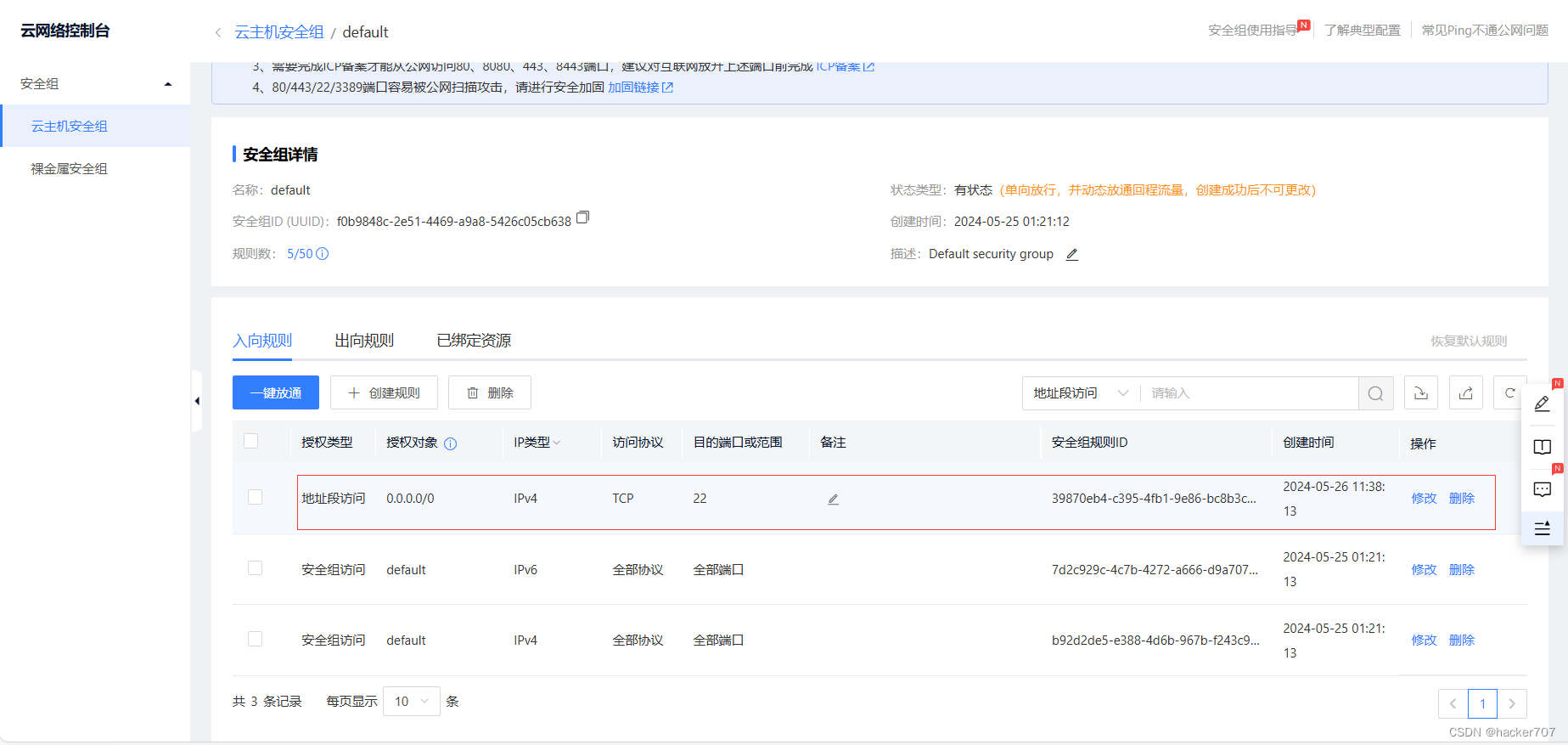This screenshot has height=745, width=1568.
Task: Refresh the rules list
Action: click(x=1509, y=392)
